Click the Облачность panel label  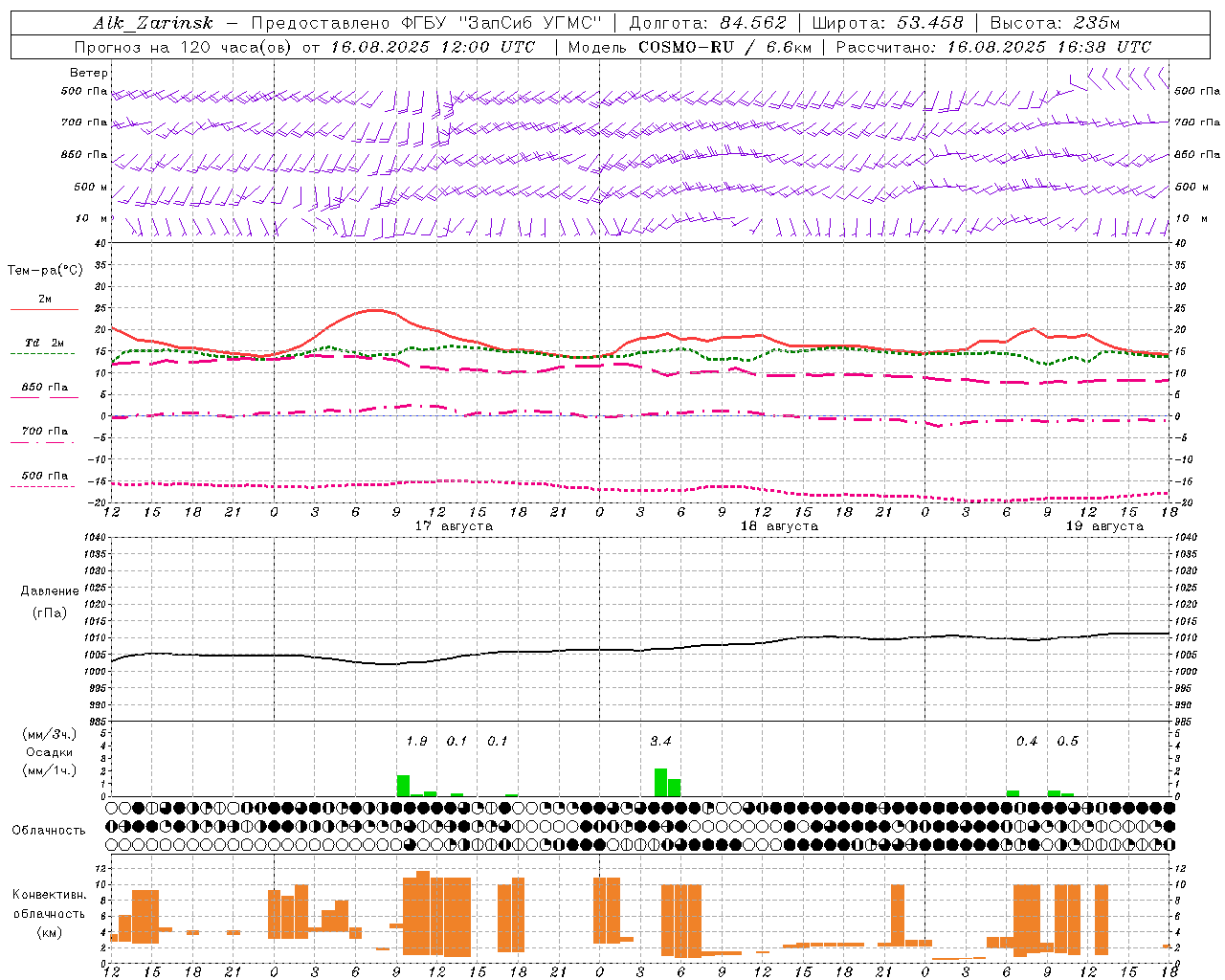[x=49, y=830]
